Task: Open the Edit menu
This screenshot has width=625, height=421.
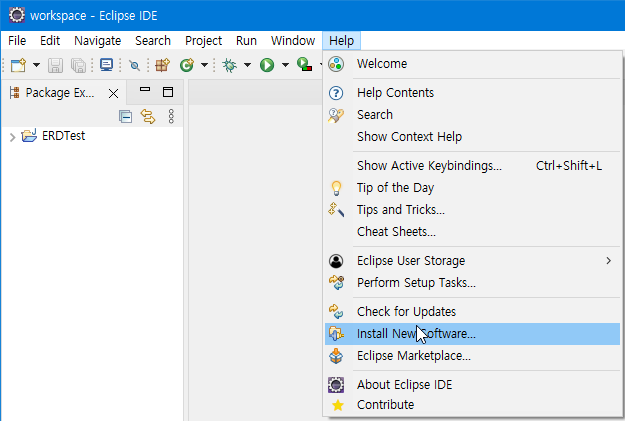Action: tap(50, 41)
